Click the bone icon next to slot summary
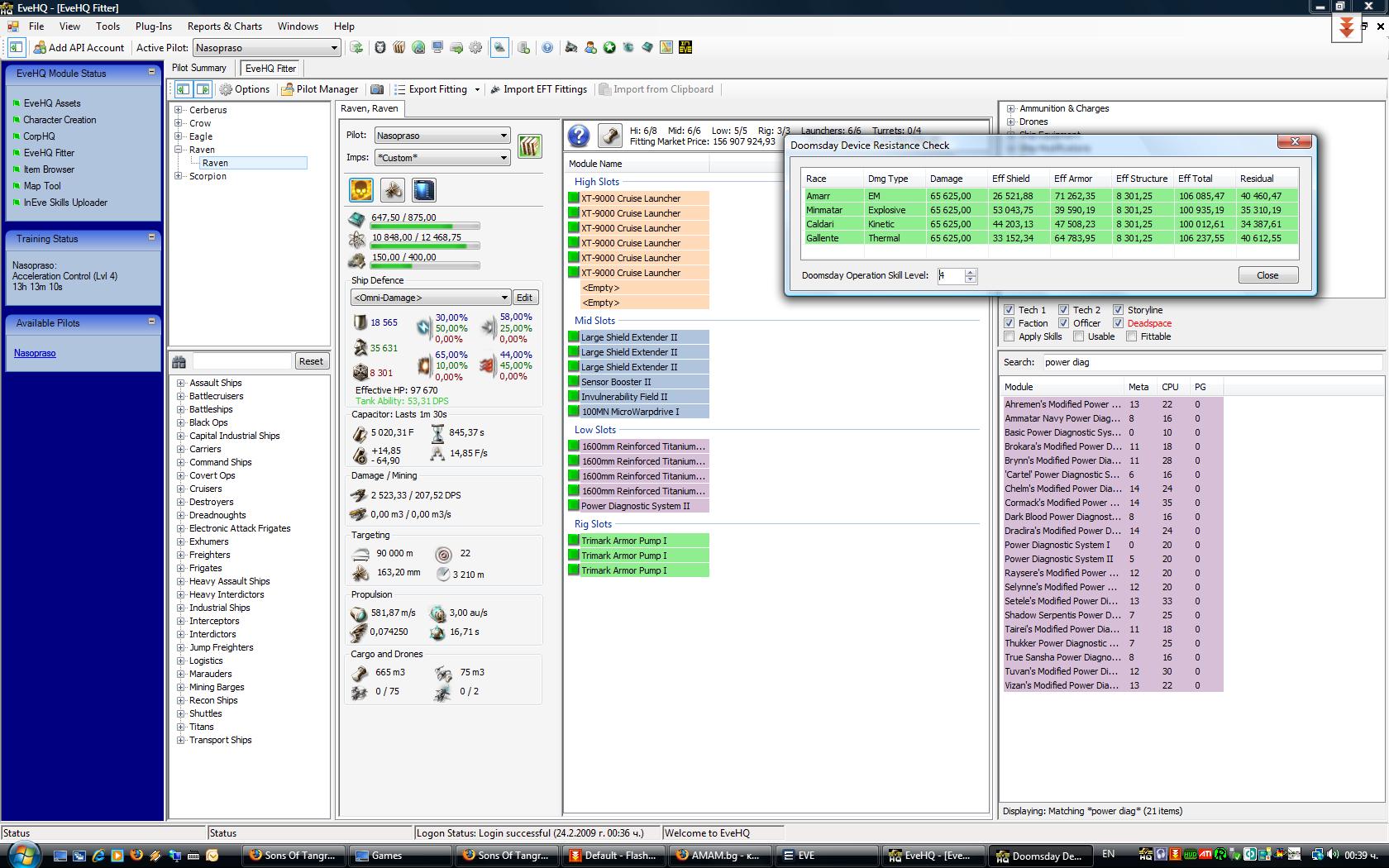Screen dimensions: 1389x868 (609, 136)
